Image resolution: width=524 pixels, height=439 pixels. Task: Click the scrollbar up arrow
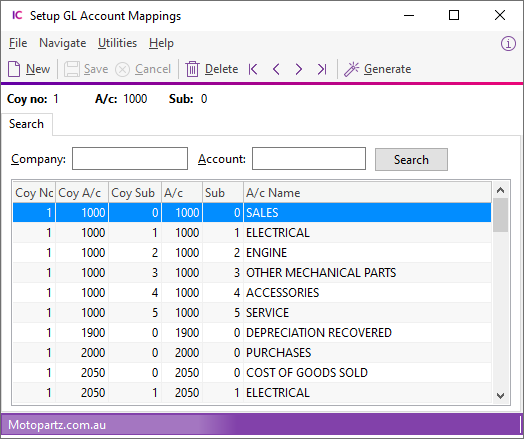[x=500, y=190]
